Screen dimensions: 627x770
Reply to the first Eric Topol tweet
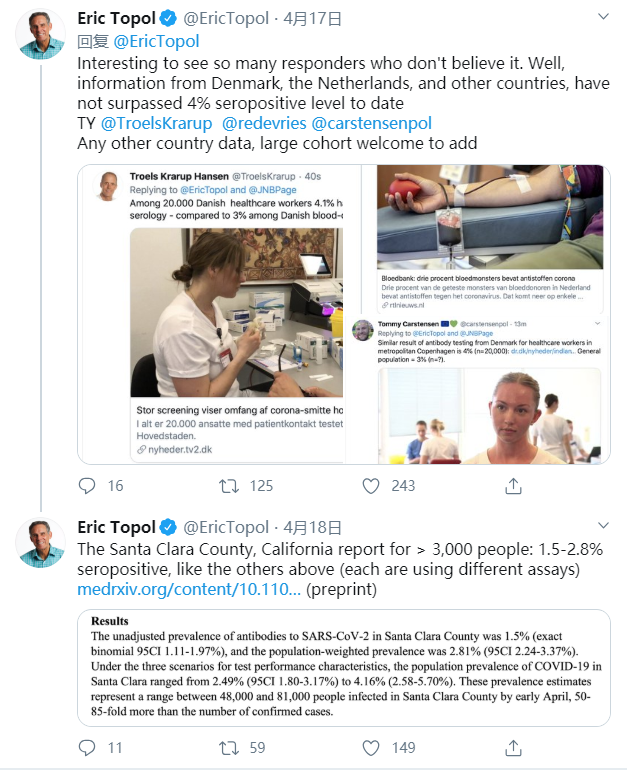point(87,486)
